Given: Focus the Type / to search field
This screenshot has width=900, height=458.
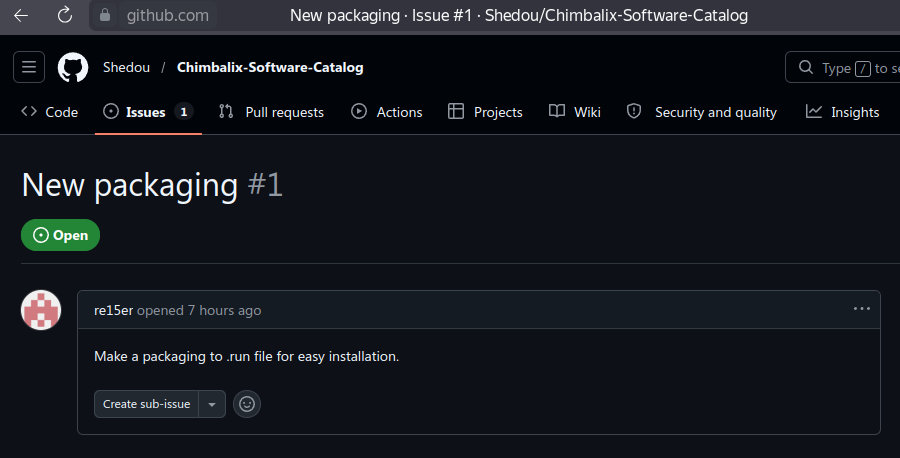Looking at the screenshot, I should click(844, 67).
